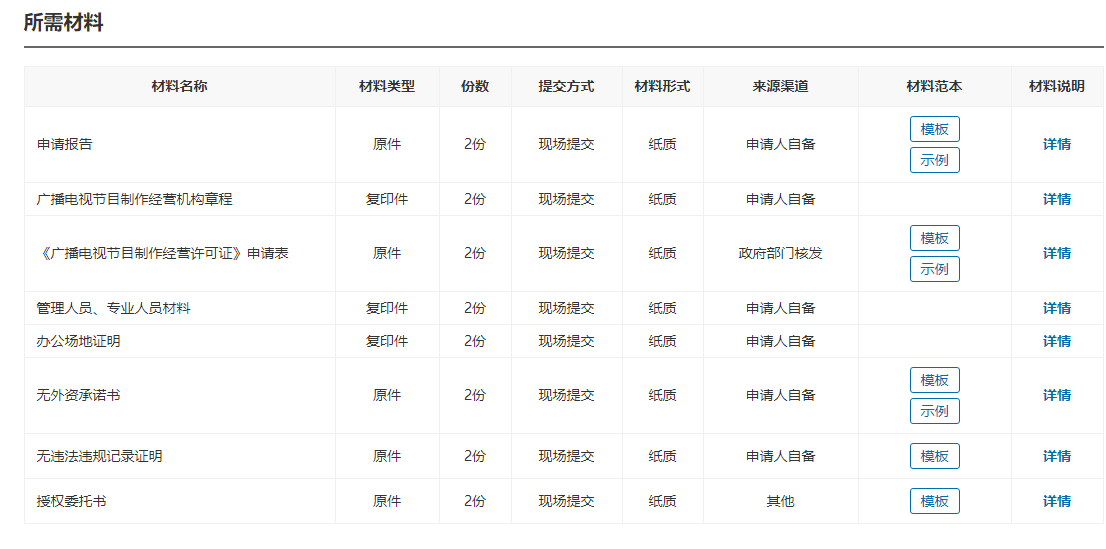Select the 申请报告 material name cell

(65, 144)
